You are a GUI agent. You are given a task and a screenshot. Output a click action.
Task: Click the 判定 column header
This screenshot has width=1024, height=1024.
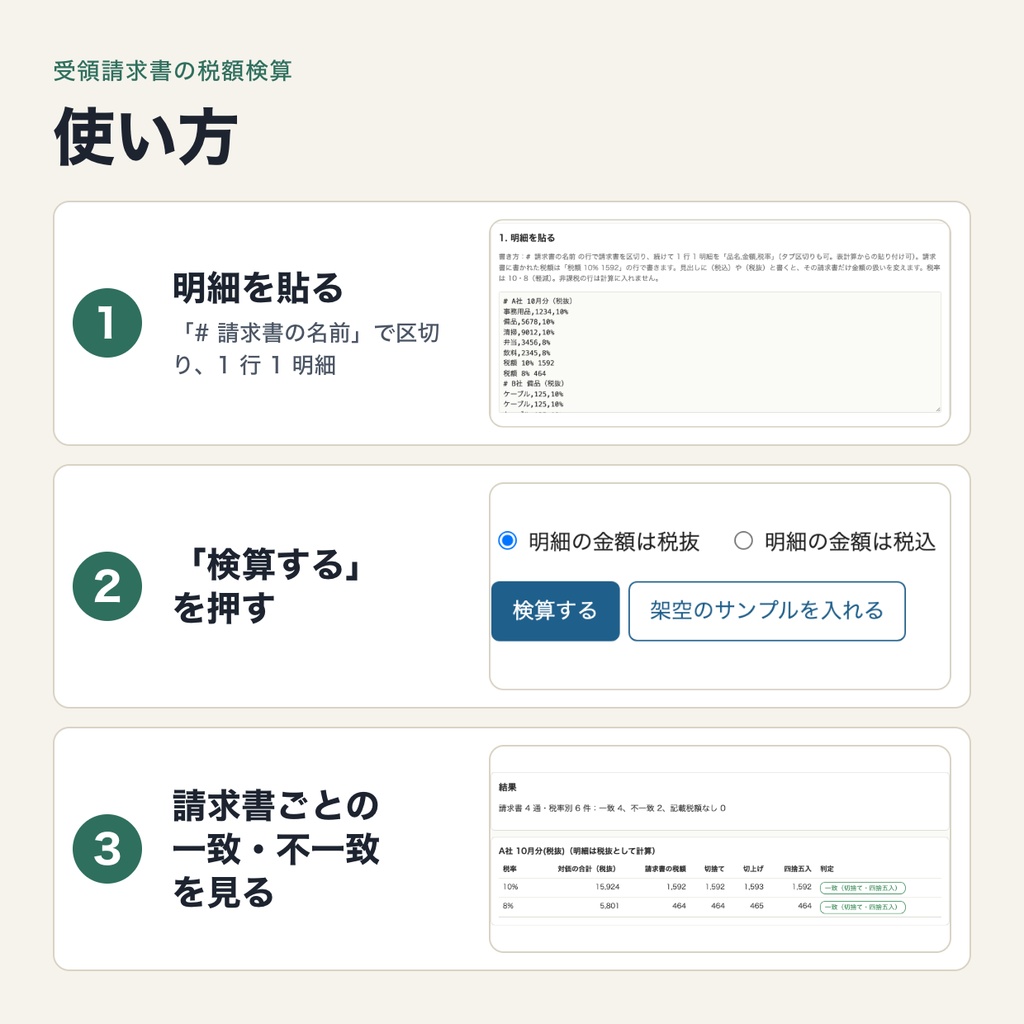[827, 869]
